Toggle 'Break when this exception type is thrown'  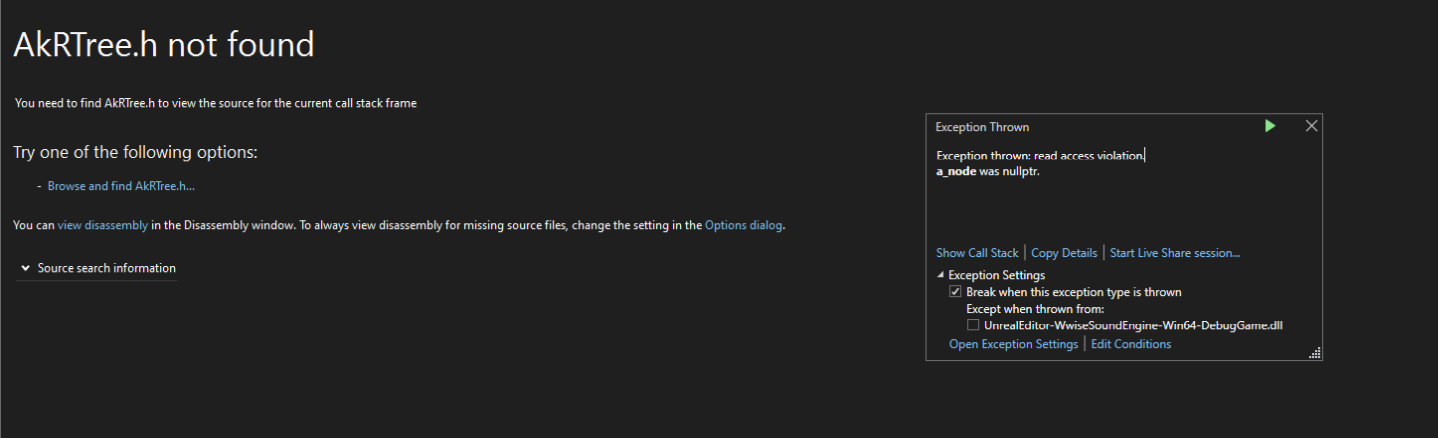956,292
